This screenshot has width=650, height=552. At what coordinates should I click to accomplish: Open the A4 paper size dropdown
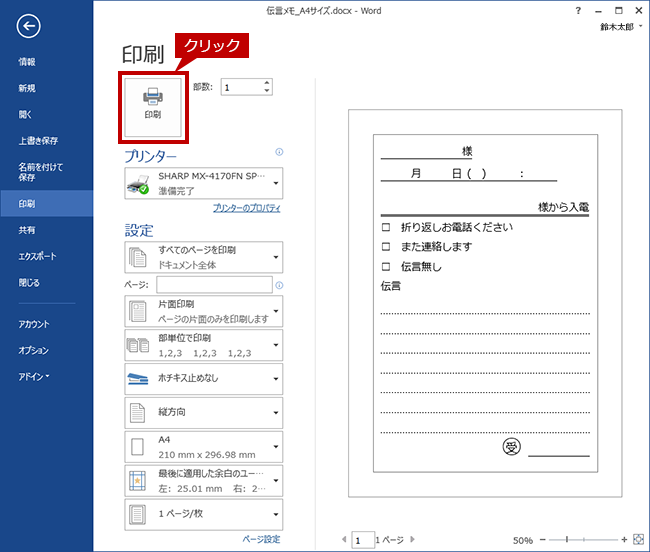[204, 447]
